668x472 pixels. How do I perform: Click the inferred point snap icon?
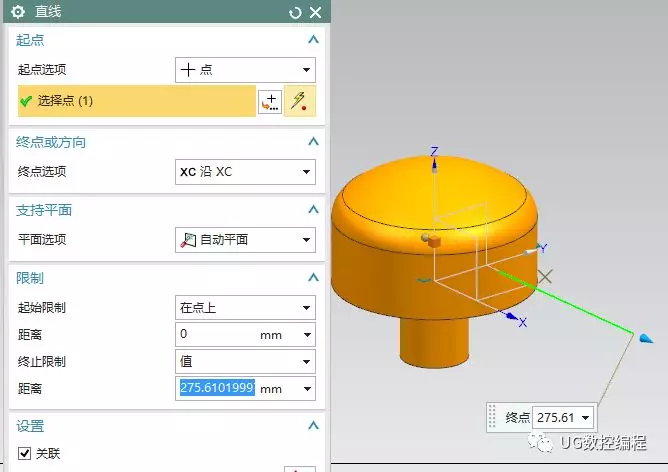[300, 101]
